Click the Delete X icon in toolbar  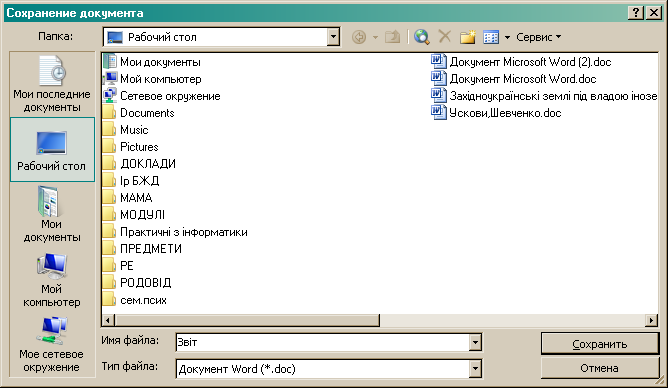pos(444,37)
